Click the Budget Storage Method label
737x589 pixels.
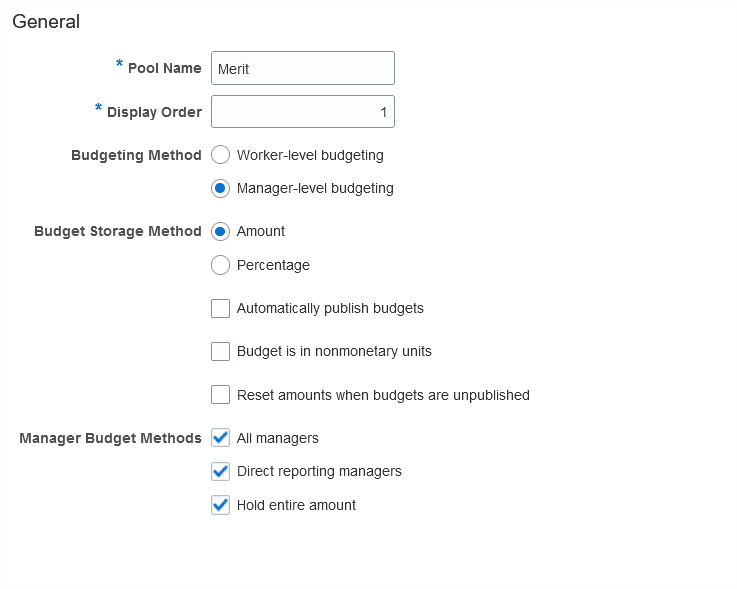coord(118,231)
